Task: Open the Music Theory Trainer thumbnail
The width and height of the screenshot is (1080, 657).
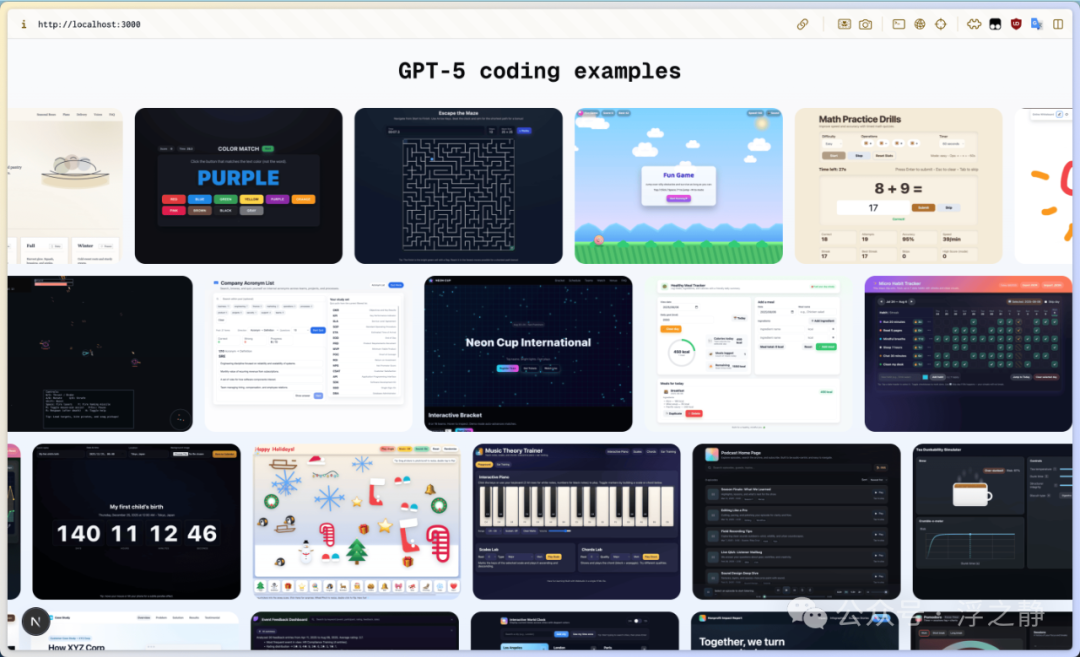Action: 577,521
